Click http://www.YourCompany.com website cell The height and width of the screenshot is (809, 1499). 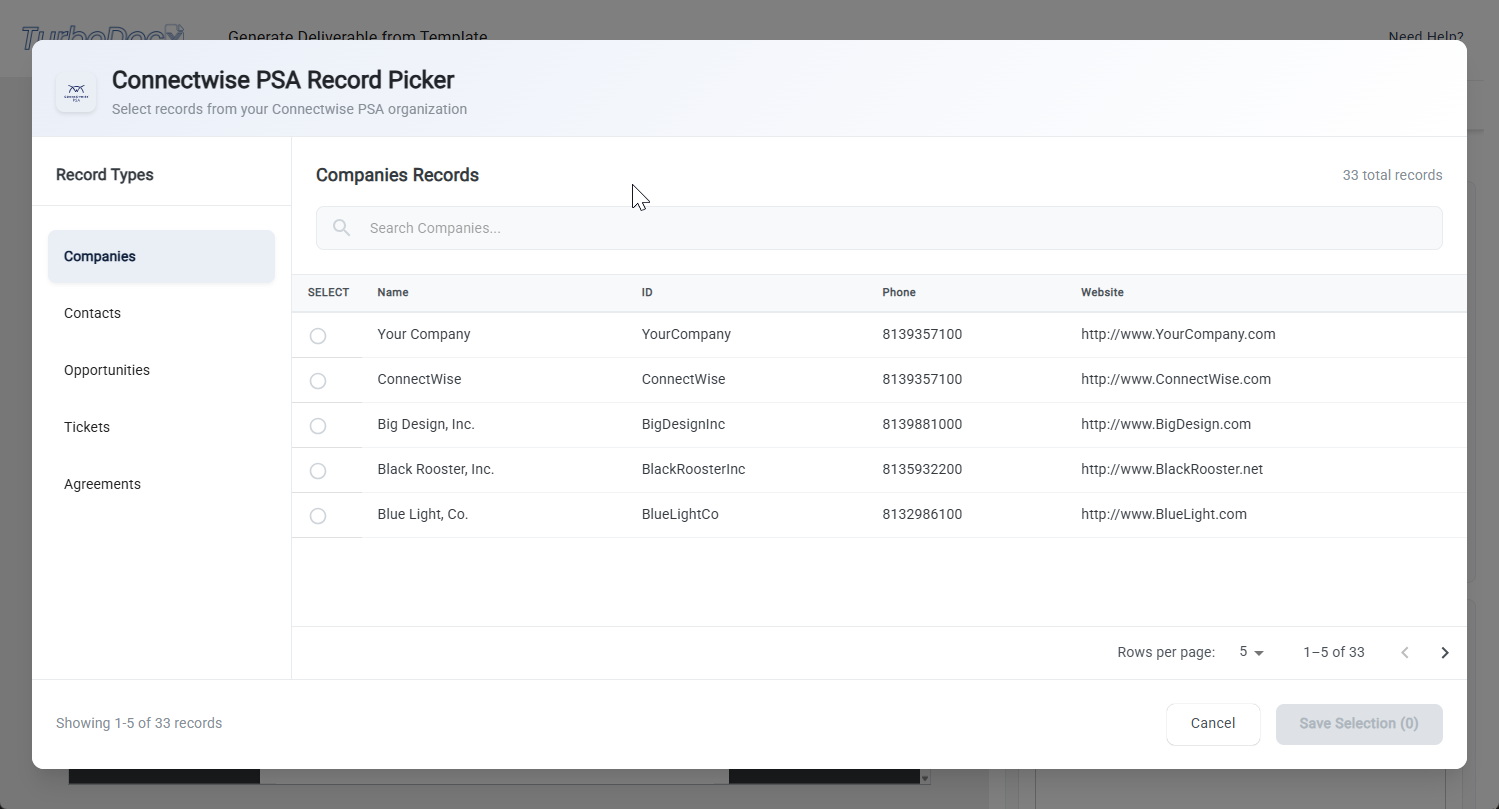tap(1178, 334)
